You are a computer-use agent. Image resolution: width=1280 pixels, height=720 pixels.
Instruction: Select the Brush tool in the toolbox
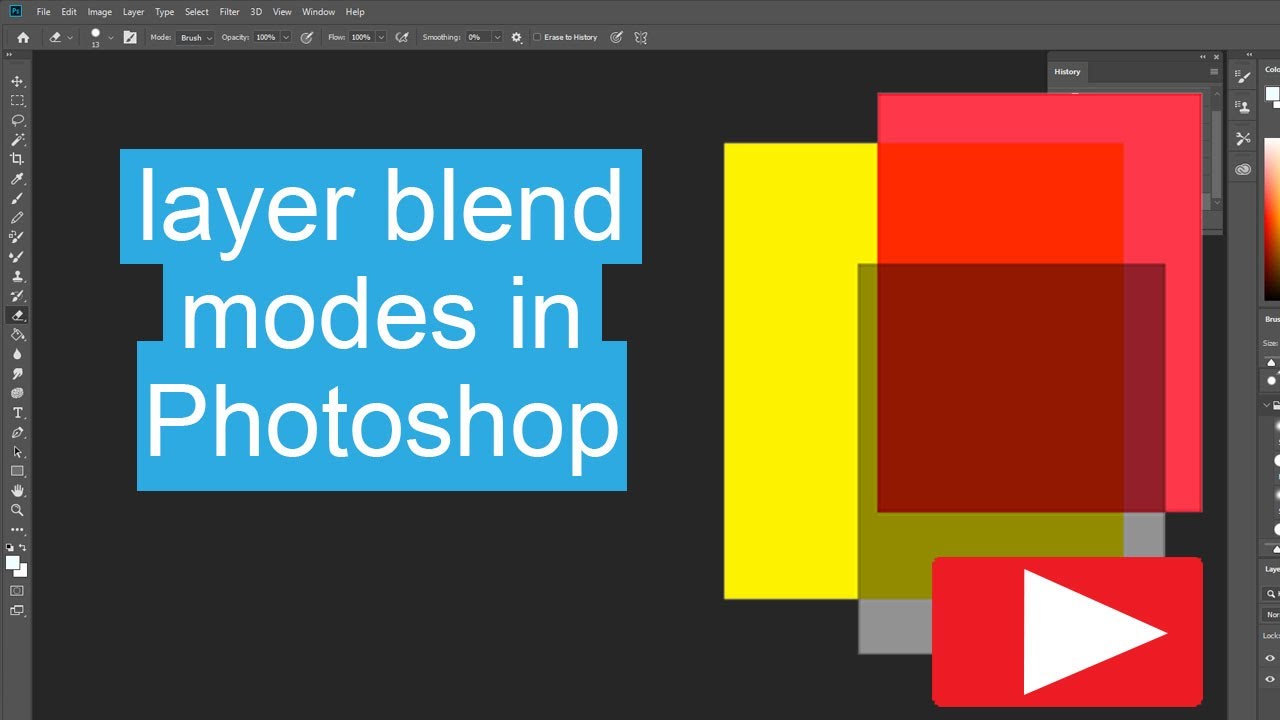pyautogui.click(x=17, y=198)
